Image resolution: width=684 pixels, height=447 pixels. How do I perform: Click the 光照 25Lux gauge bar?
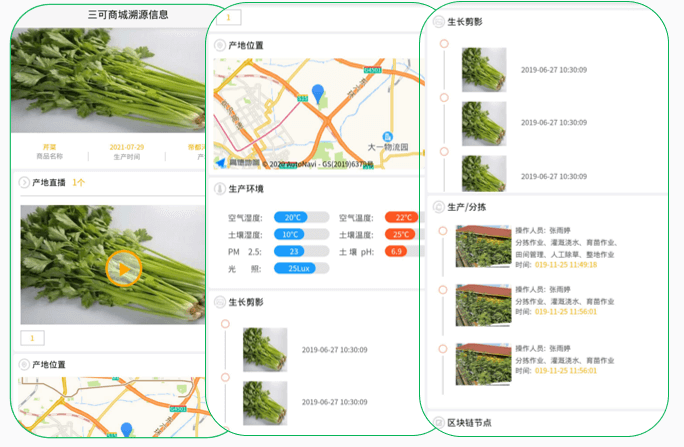click(x=301, y=268)
